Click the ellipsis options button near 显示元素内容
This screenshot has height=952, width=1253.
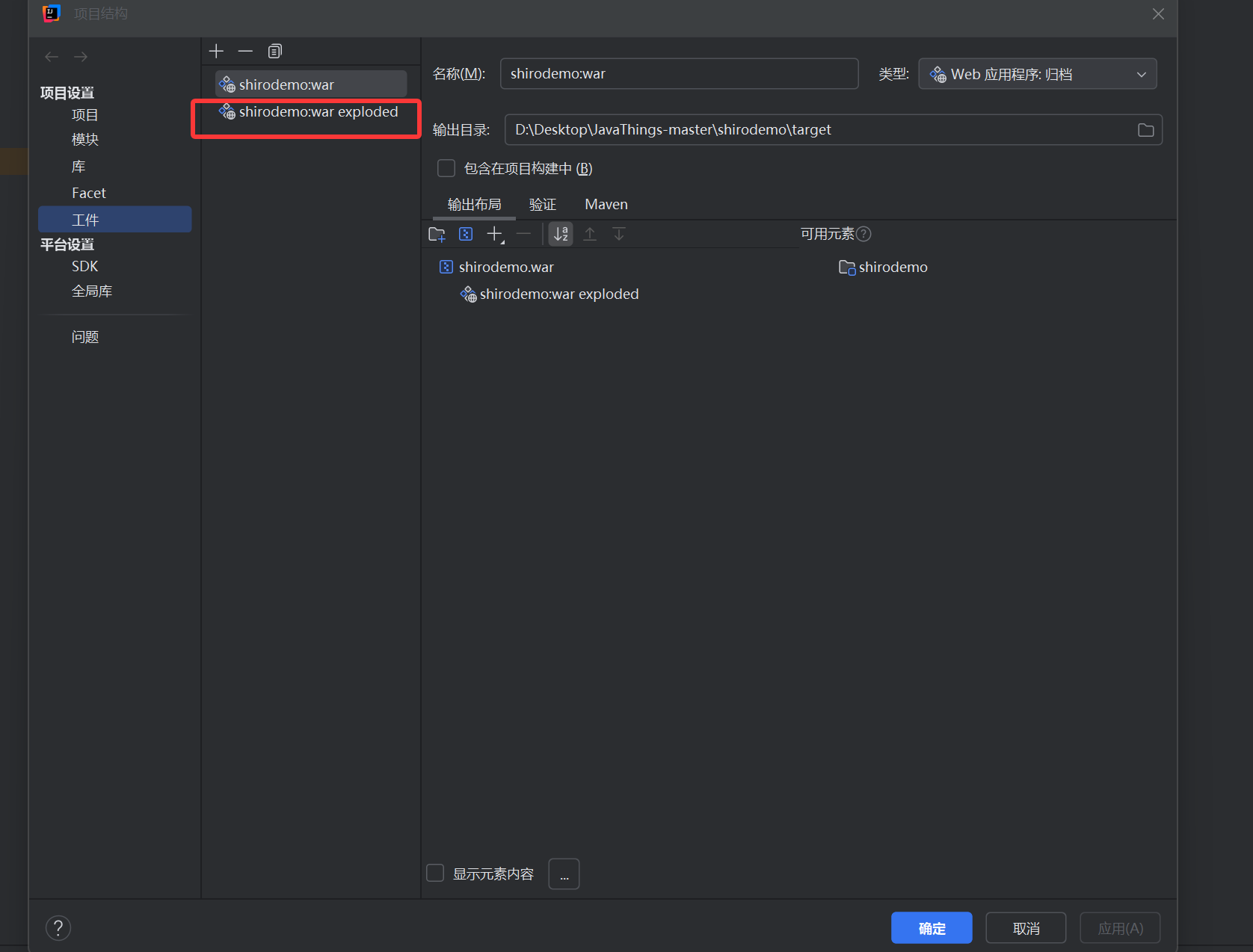[x=564, y=874]
